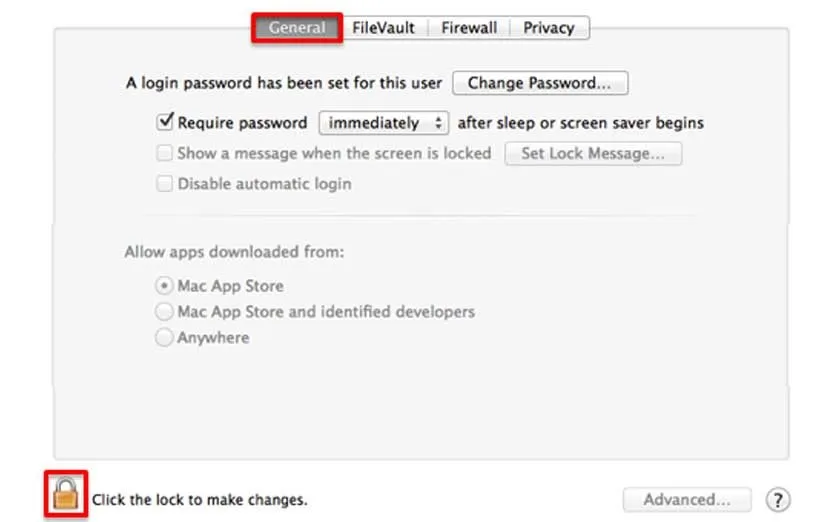Choose Mac App Store and identified developers
This screenshot has width=822, height=522.
tap(164, 312)
